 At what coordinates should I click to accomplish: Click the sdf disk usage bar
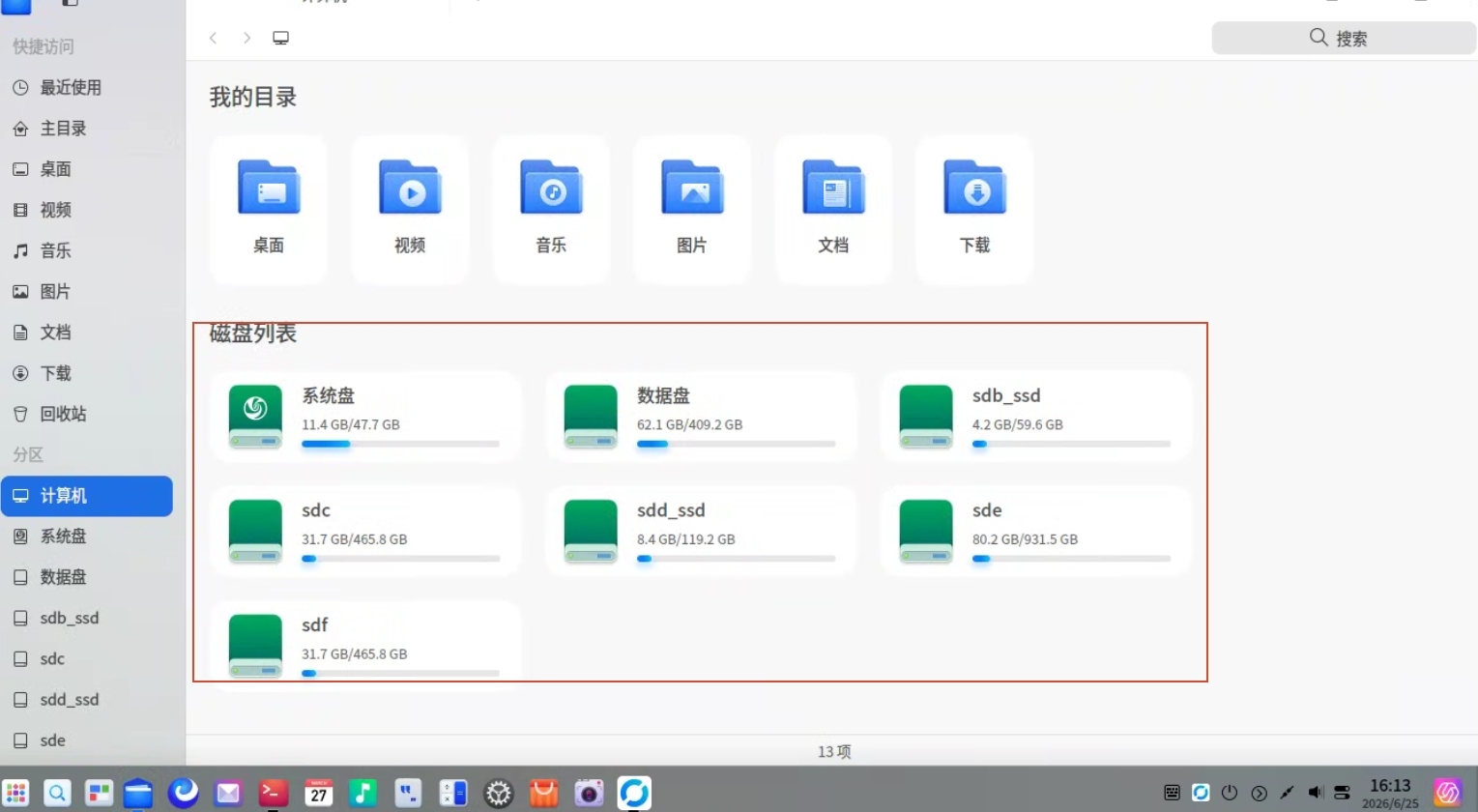(400, 673)
